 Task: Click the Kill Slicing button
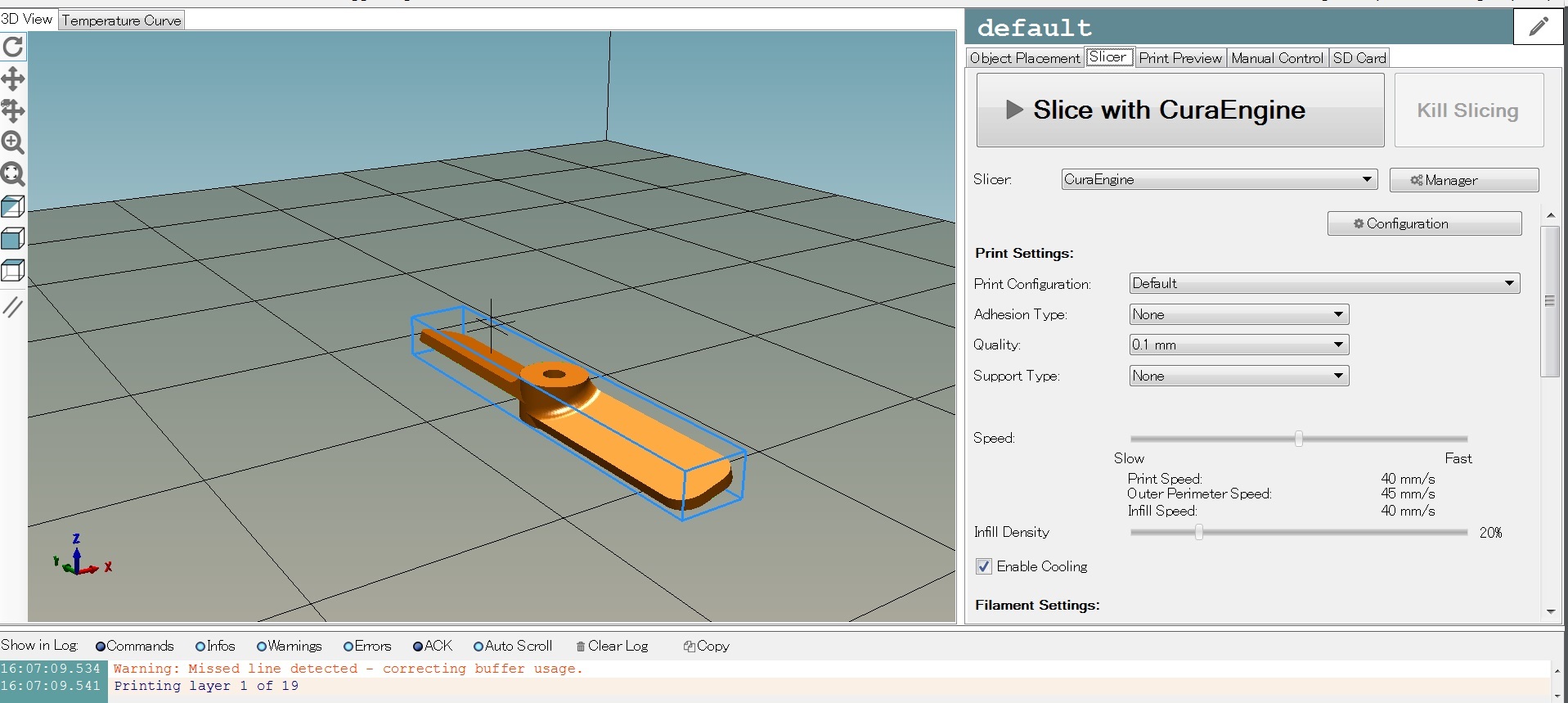1468,110
